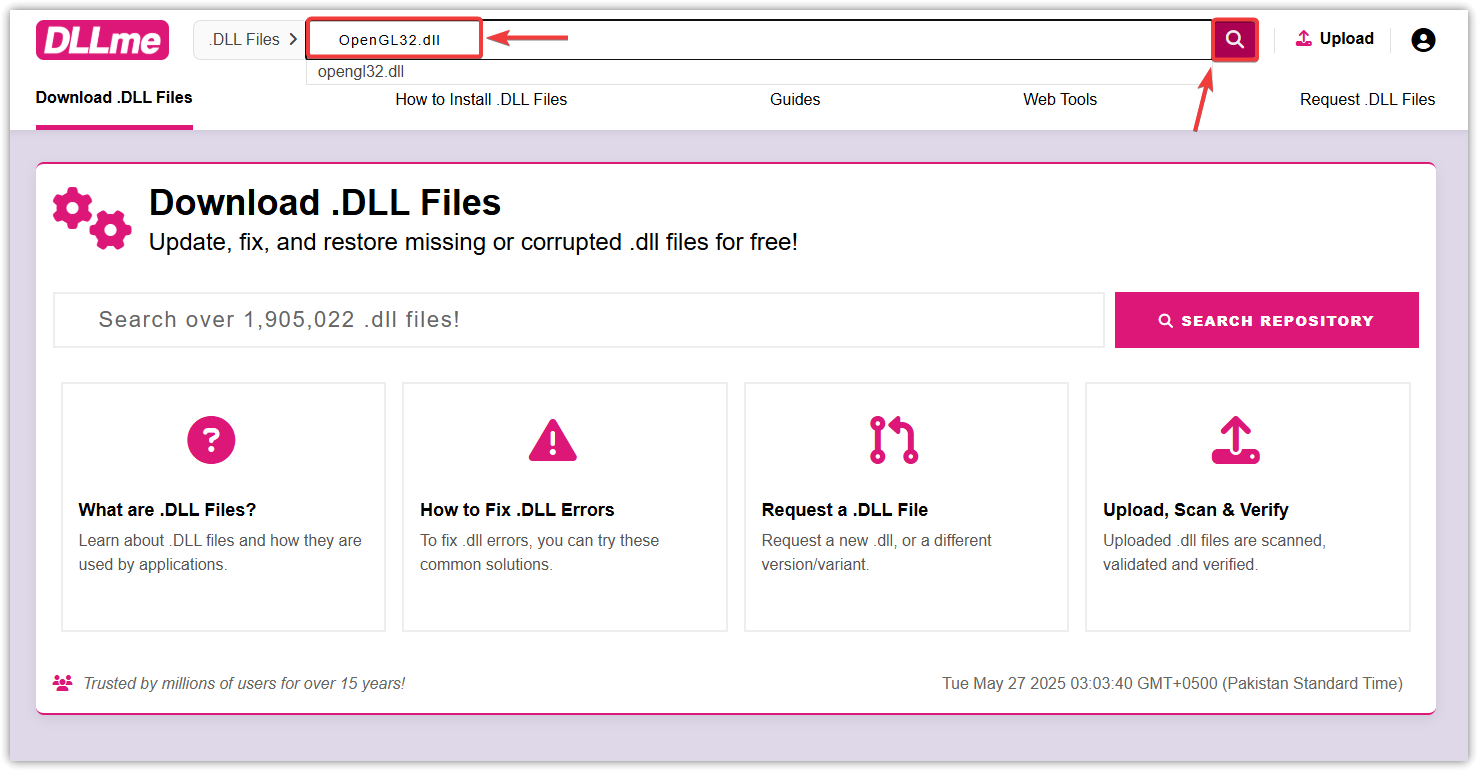Click the question mark icon

click(211, 440)
